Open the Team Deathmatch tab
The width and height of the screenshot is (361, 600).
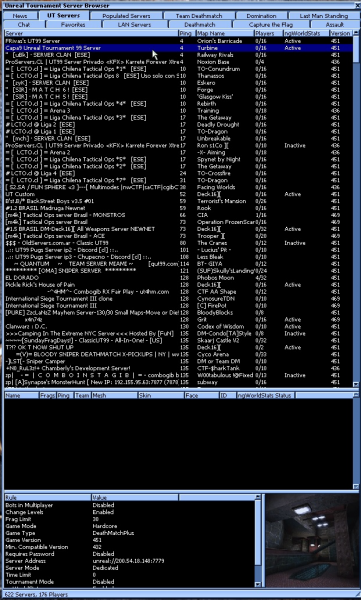[x=199, y=16]
